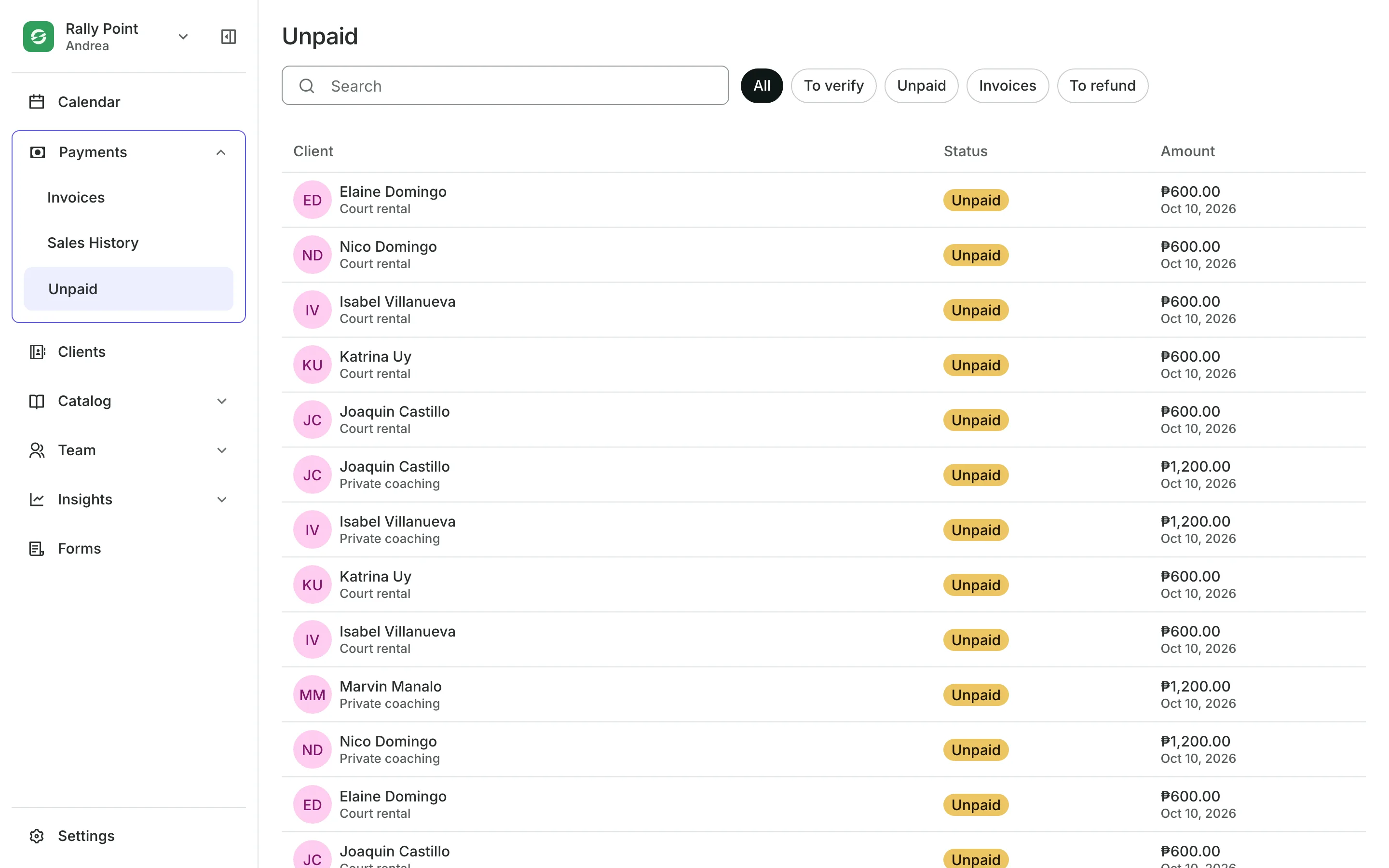Click the Amount column header
The width and height of the screenshot is (1389, 868).
pyautogui.click(x=1187, y=151)
